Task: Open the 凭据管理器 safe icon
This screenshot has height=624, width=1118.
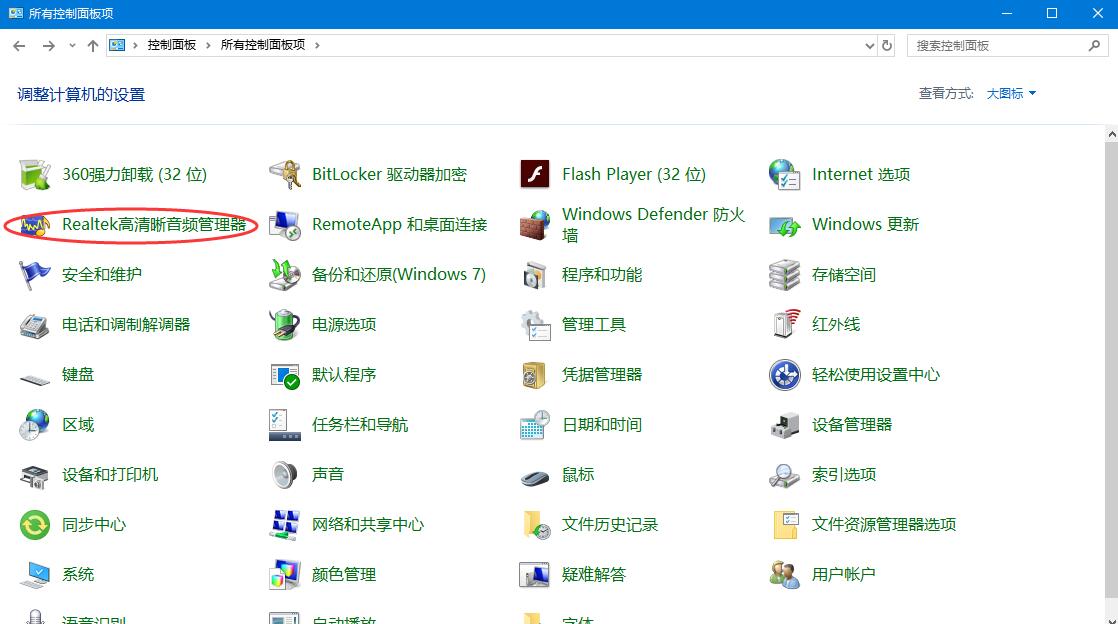Action: coord(535,375)
